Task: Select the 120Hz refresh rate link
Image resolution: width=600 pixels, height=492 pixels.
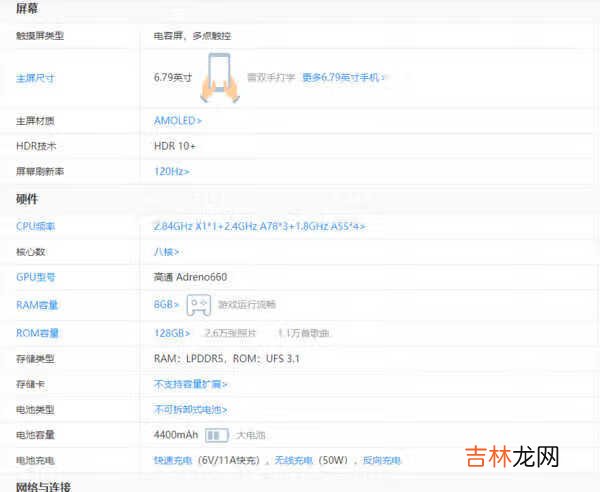Action: [172, 172]
